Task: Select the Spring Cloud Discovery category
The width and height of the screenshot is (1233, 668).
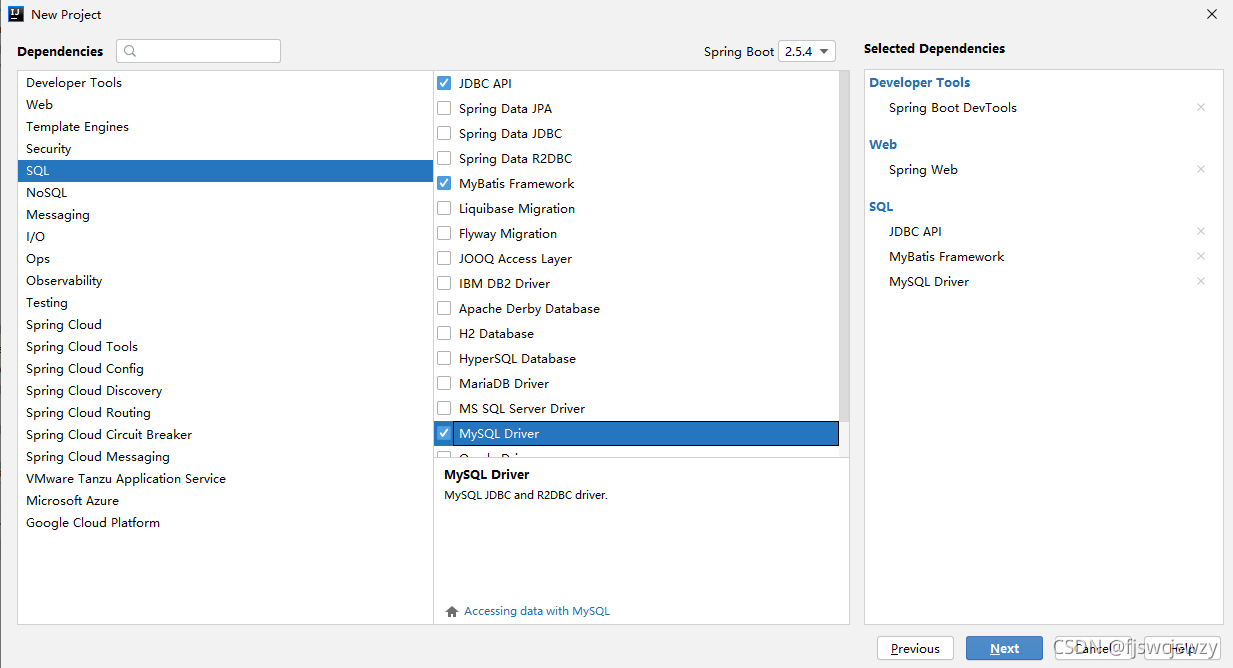Action: point(225,390)
